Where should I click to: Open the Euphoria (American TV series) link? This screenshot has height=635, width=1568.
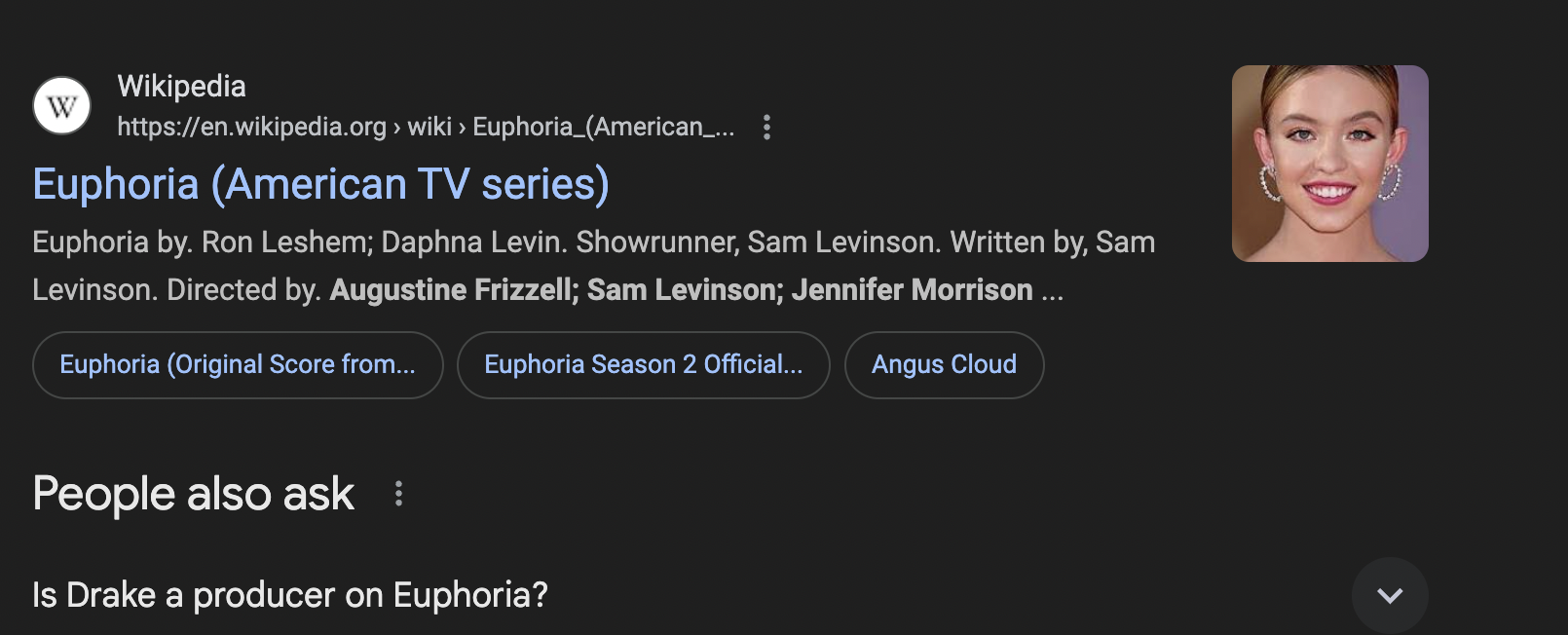click(x=320, y=184)
